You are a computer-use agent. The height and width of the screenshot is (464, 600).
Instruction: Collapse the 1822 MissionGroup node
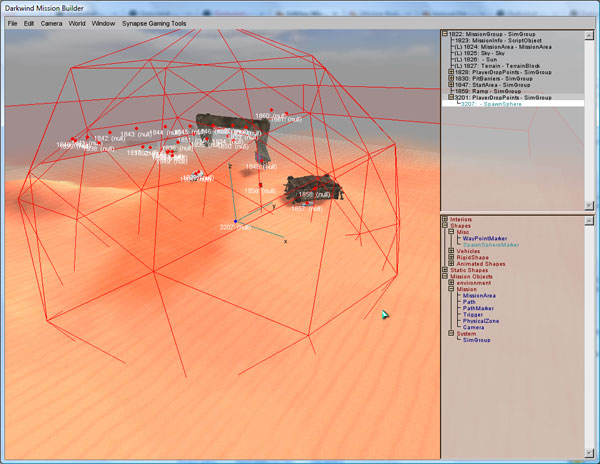tap(446, 33)
